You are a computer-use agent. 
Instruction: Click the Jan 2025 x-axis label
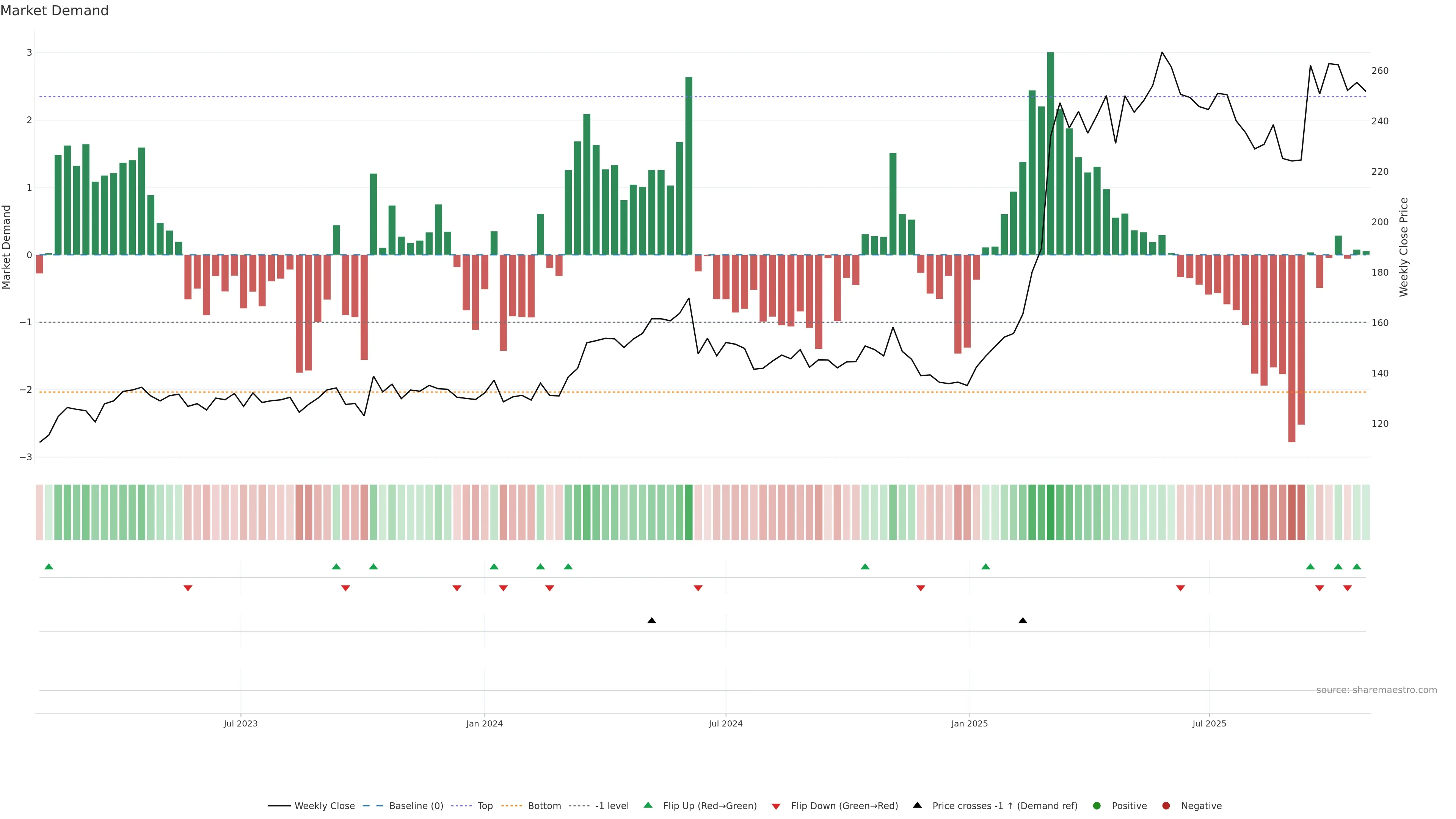[x=970, y=723]
